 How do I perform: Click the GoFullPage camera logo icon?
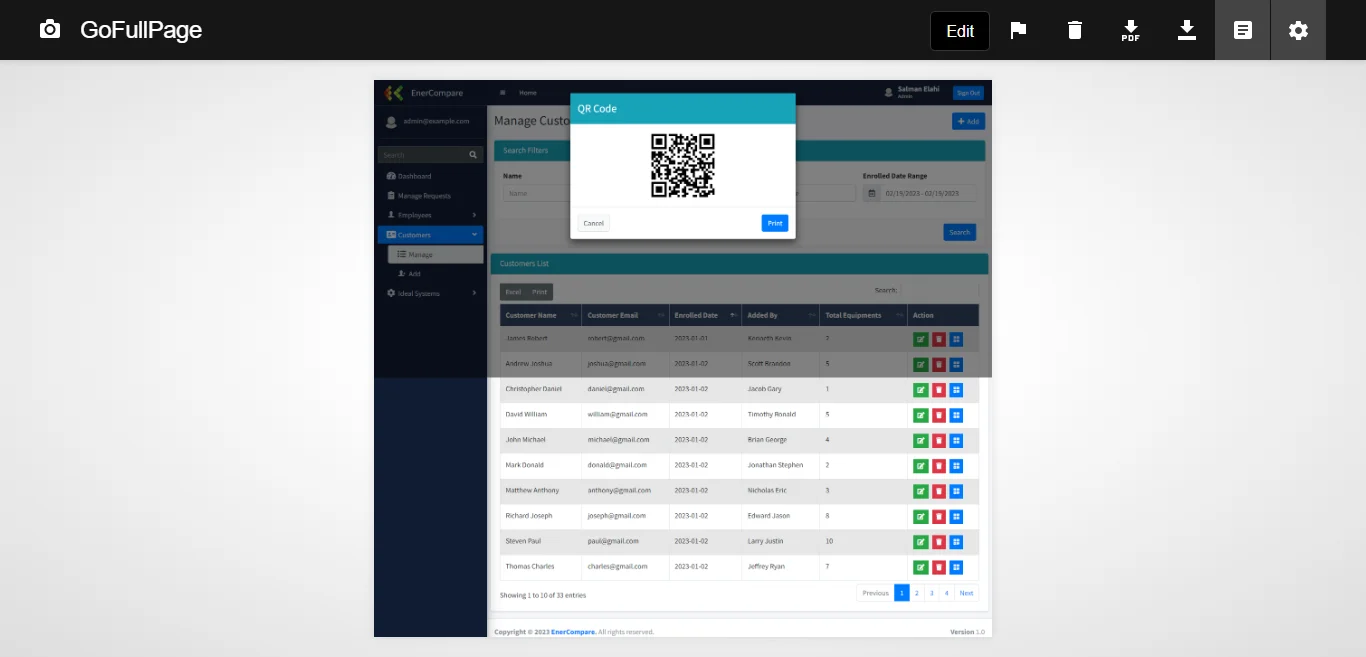[x=50, y=30]
